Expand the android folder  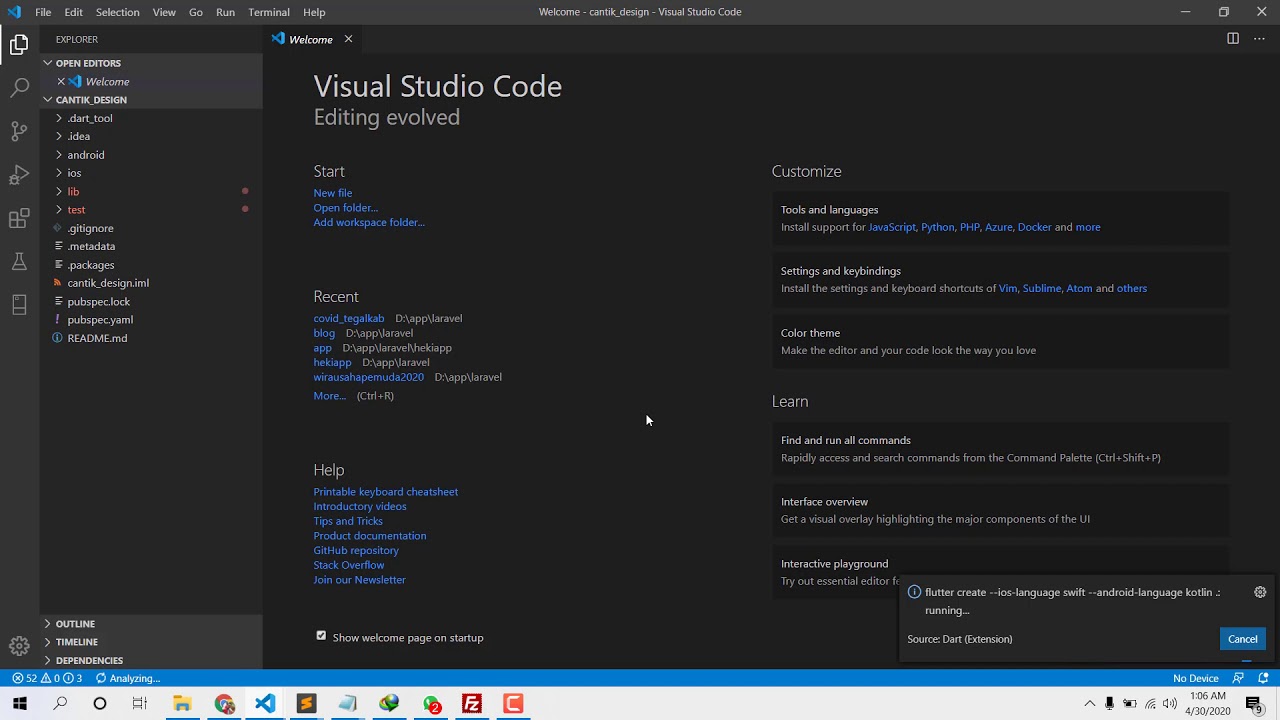[x=150, y=155]
